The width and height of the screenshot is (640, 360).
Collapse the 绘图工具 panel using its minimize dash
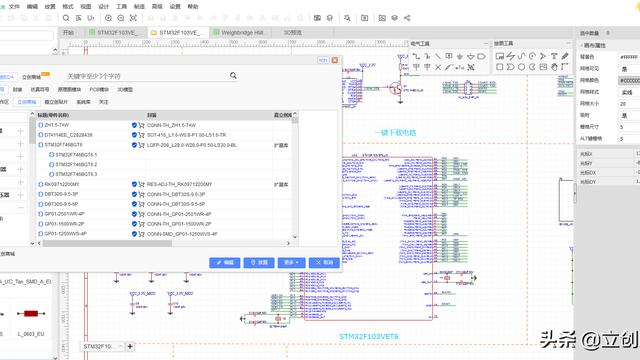(x=568, y=43)
